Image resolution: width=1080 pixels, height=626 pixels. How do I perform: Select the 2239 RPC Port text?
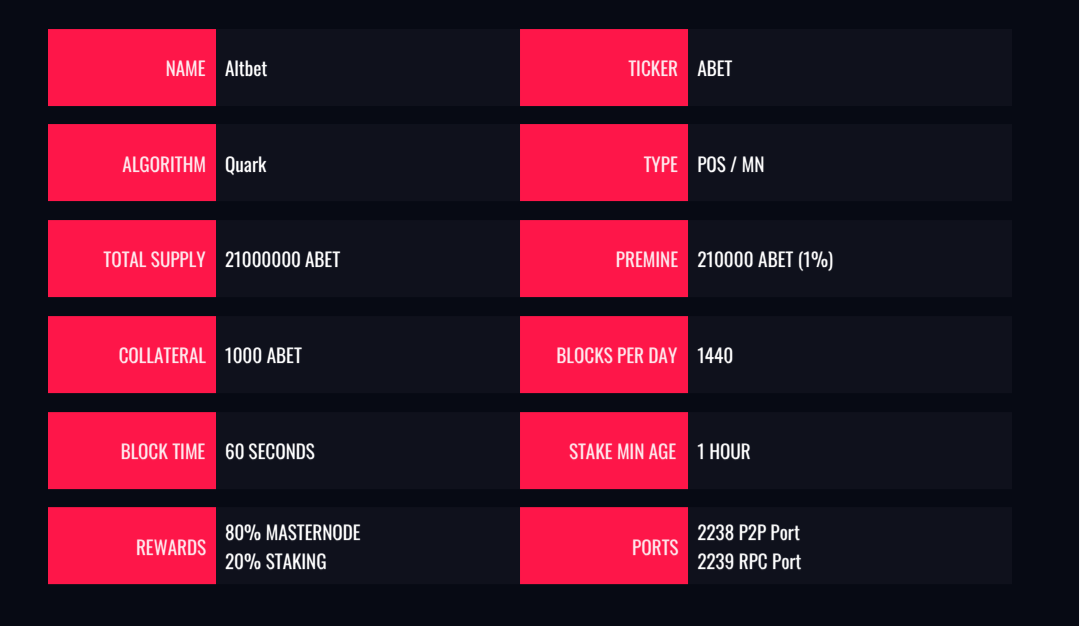coord(749,562)
